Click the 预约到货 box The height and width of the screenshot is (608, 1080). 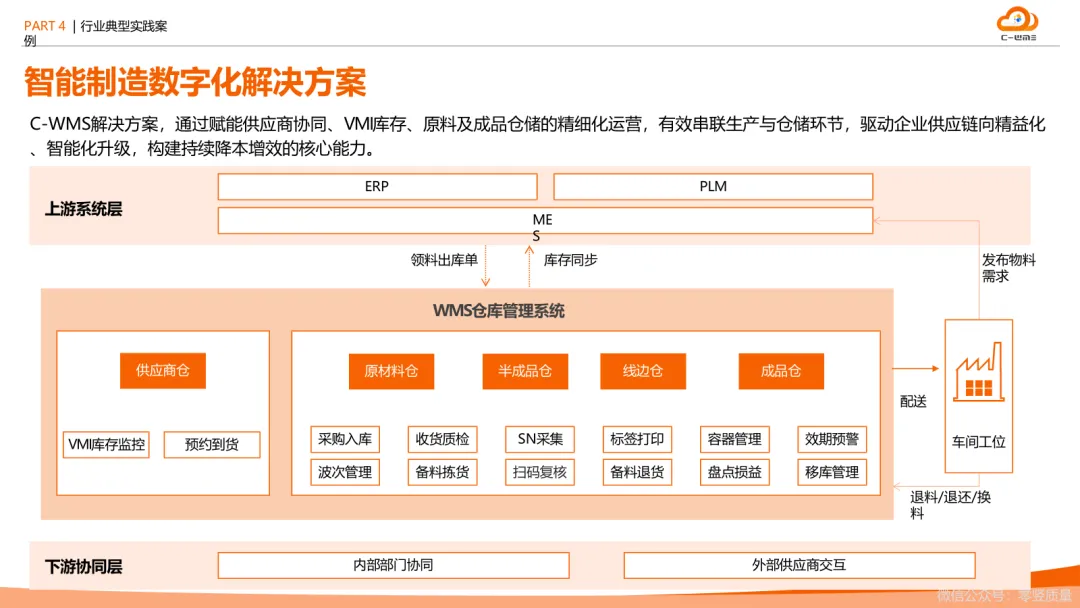(212, 445)
